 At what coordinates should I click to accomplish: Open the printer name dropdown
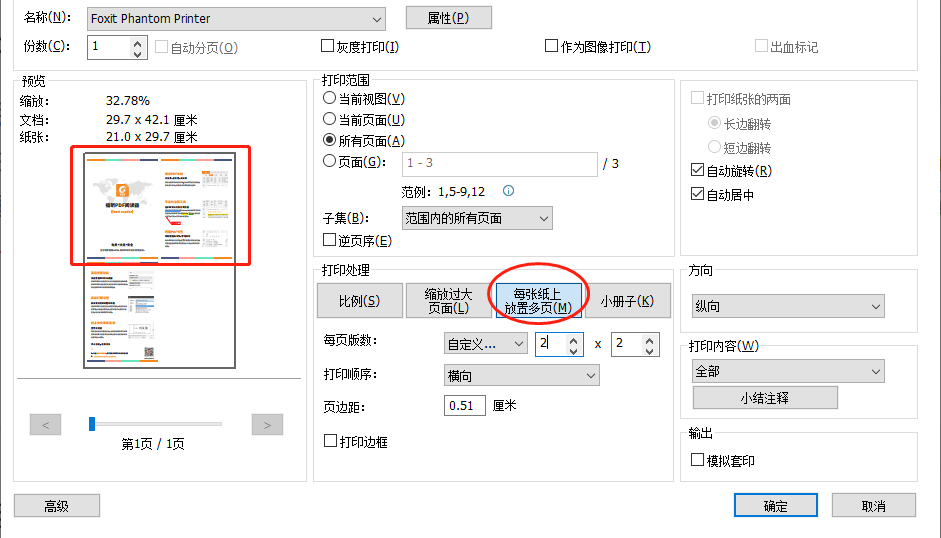(x=236, y=19)
